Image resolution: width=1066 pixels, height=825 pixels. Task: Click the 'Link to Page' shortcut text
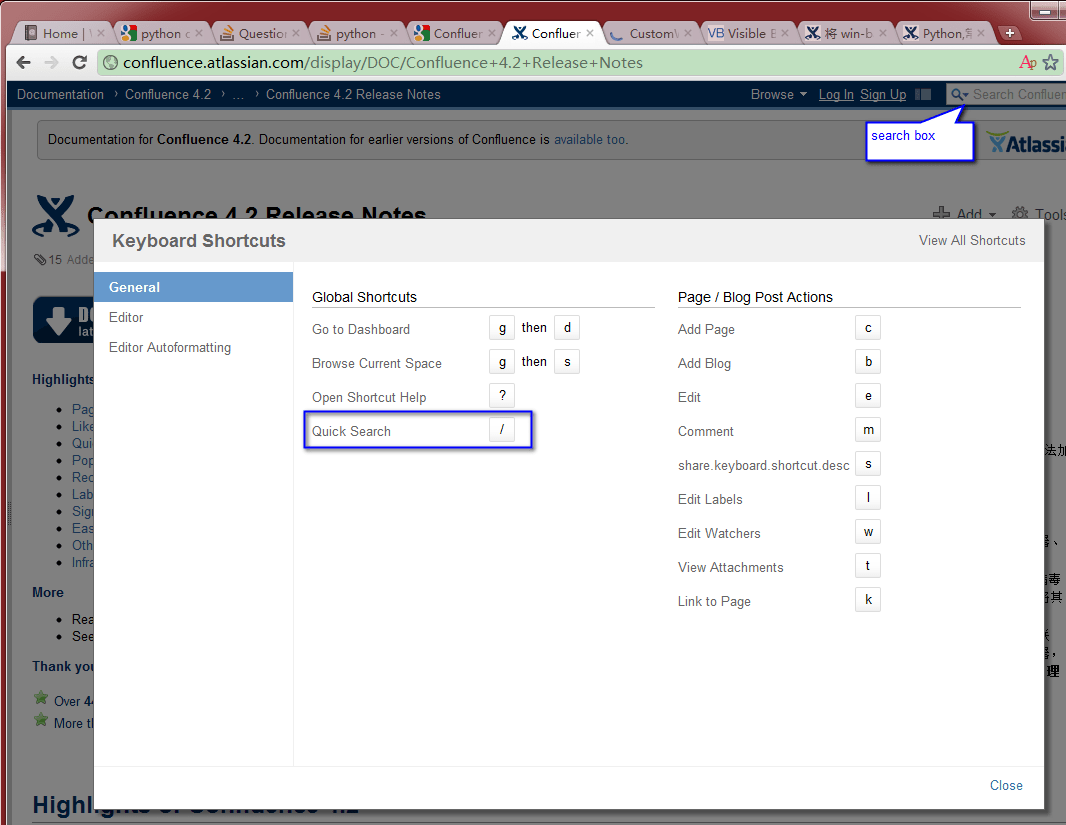point(714,601)
